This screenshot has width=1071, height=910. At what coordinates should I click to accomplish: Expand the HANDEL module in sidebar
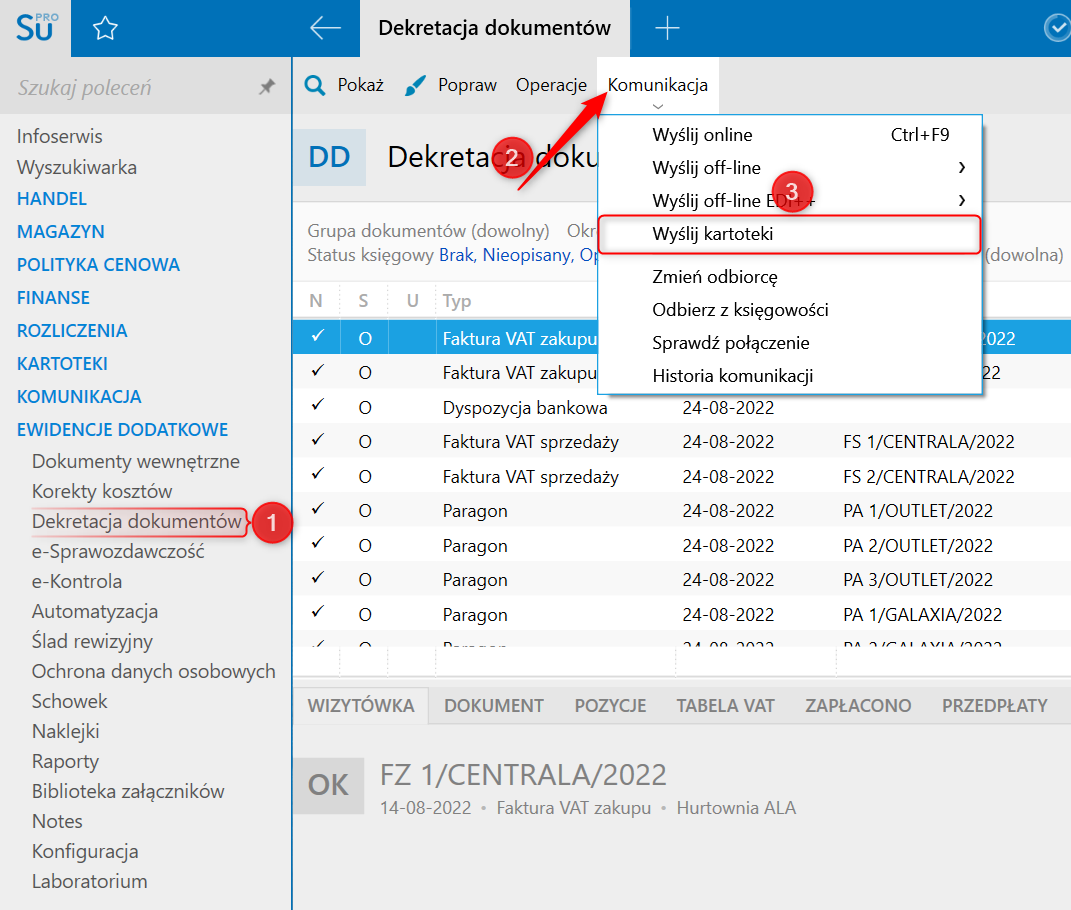tap(52, 199)
